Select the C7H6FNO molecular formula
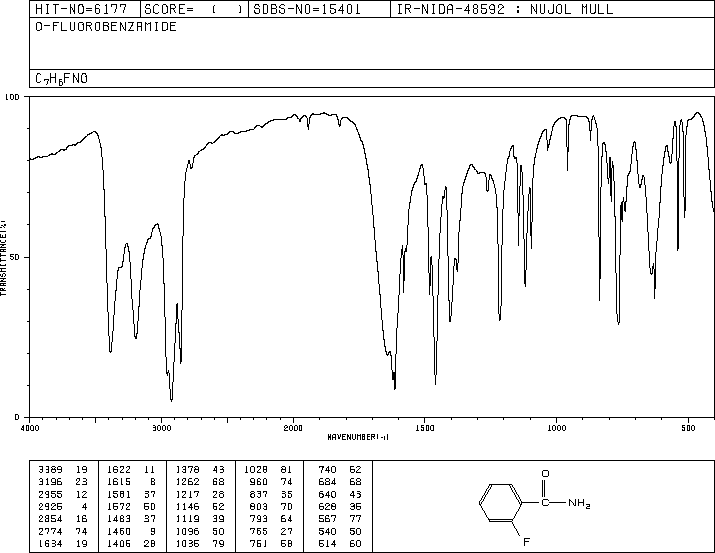Image resolution: width=715 pixels, height=553 pixels. pos(61,79)
